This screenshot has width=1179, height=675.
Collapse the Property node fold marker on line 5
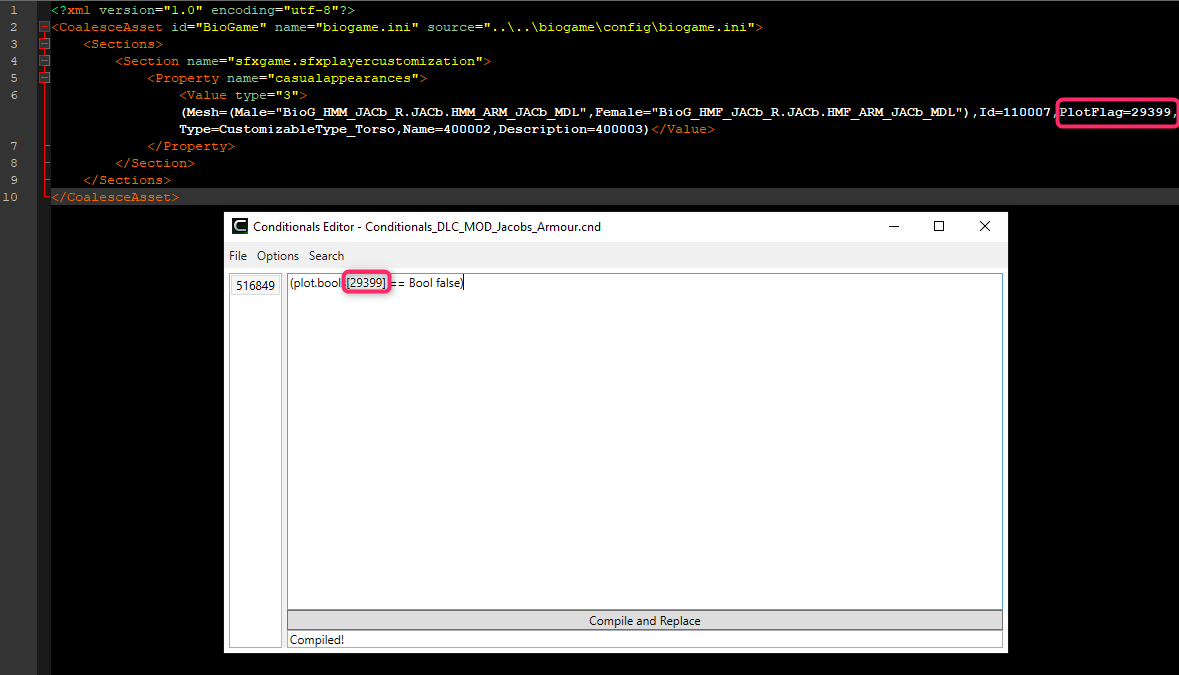[x=44, y=78]
